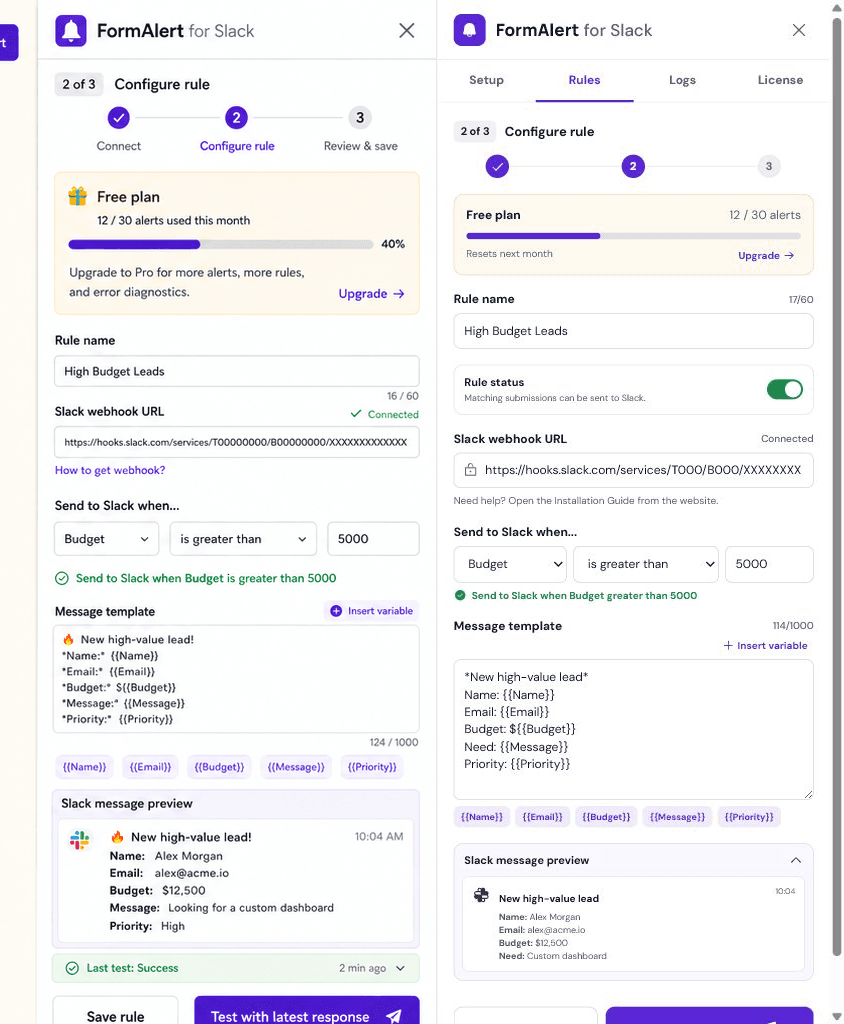Insert {{Email}} variable chip in right panel

coord(542,816)
